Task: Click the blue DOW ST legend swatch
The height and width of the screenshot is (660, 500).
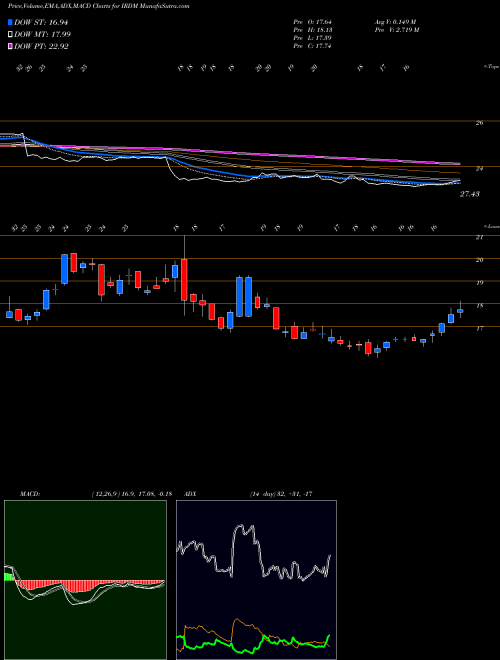Action: pos(11,23)
